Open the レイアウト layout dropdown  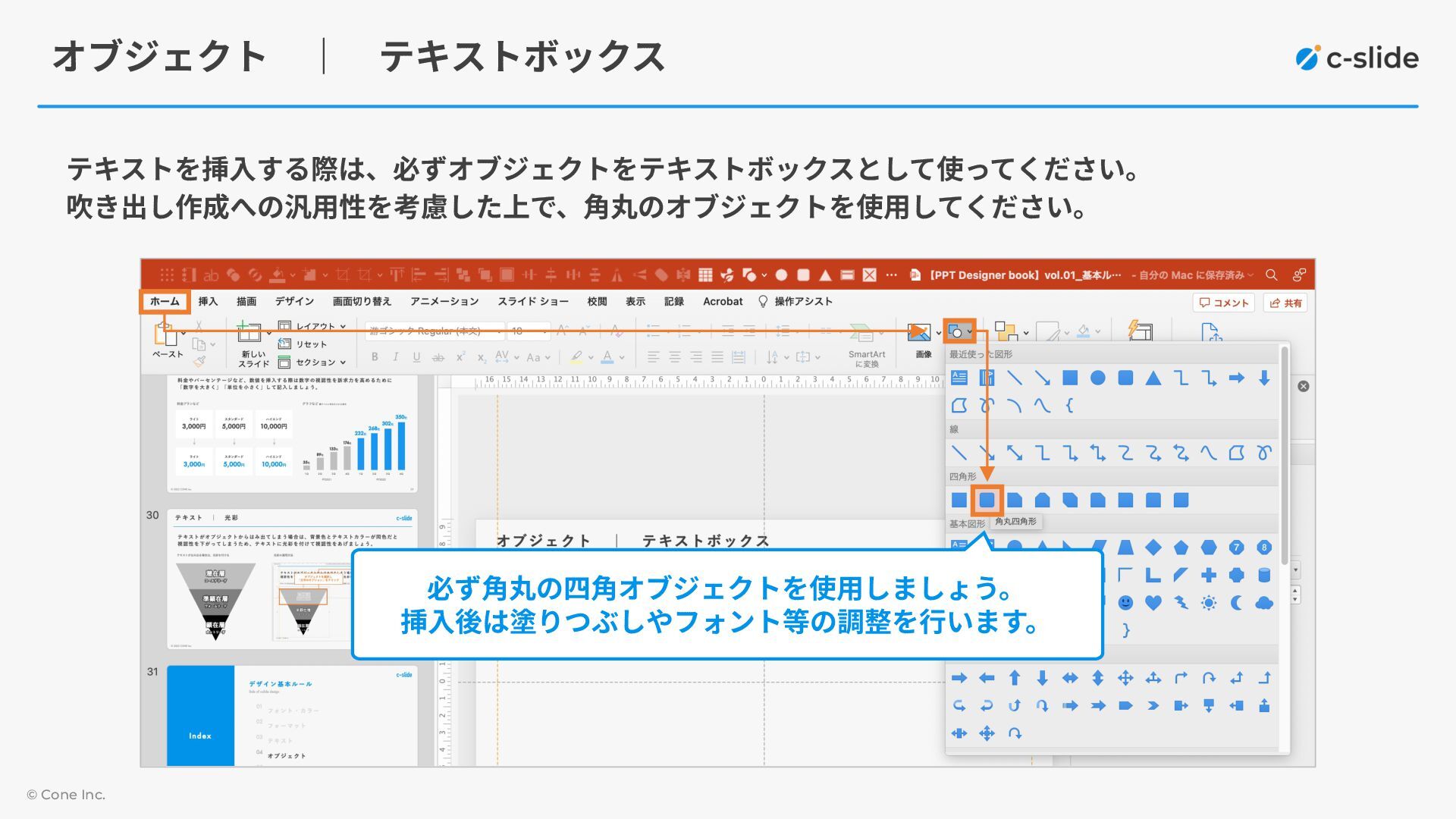315,326
